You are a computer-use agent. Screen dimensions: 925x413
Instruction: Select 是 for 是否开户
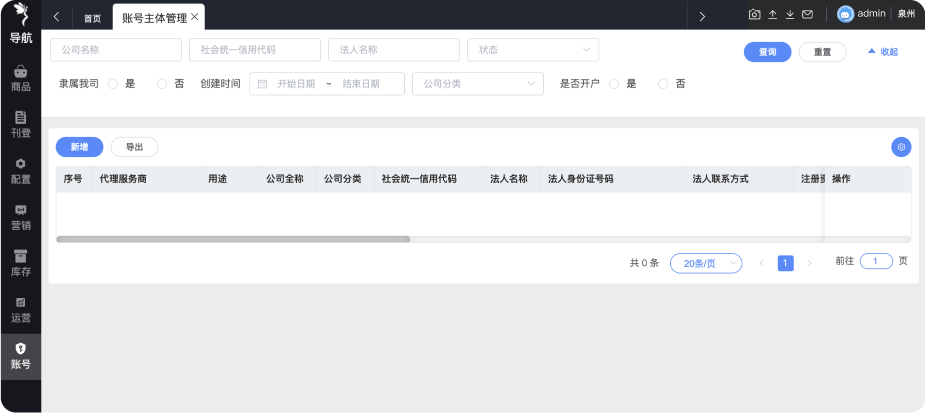(614, 84)
